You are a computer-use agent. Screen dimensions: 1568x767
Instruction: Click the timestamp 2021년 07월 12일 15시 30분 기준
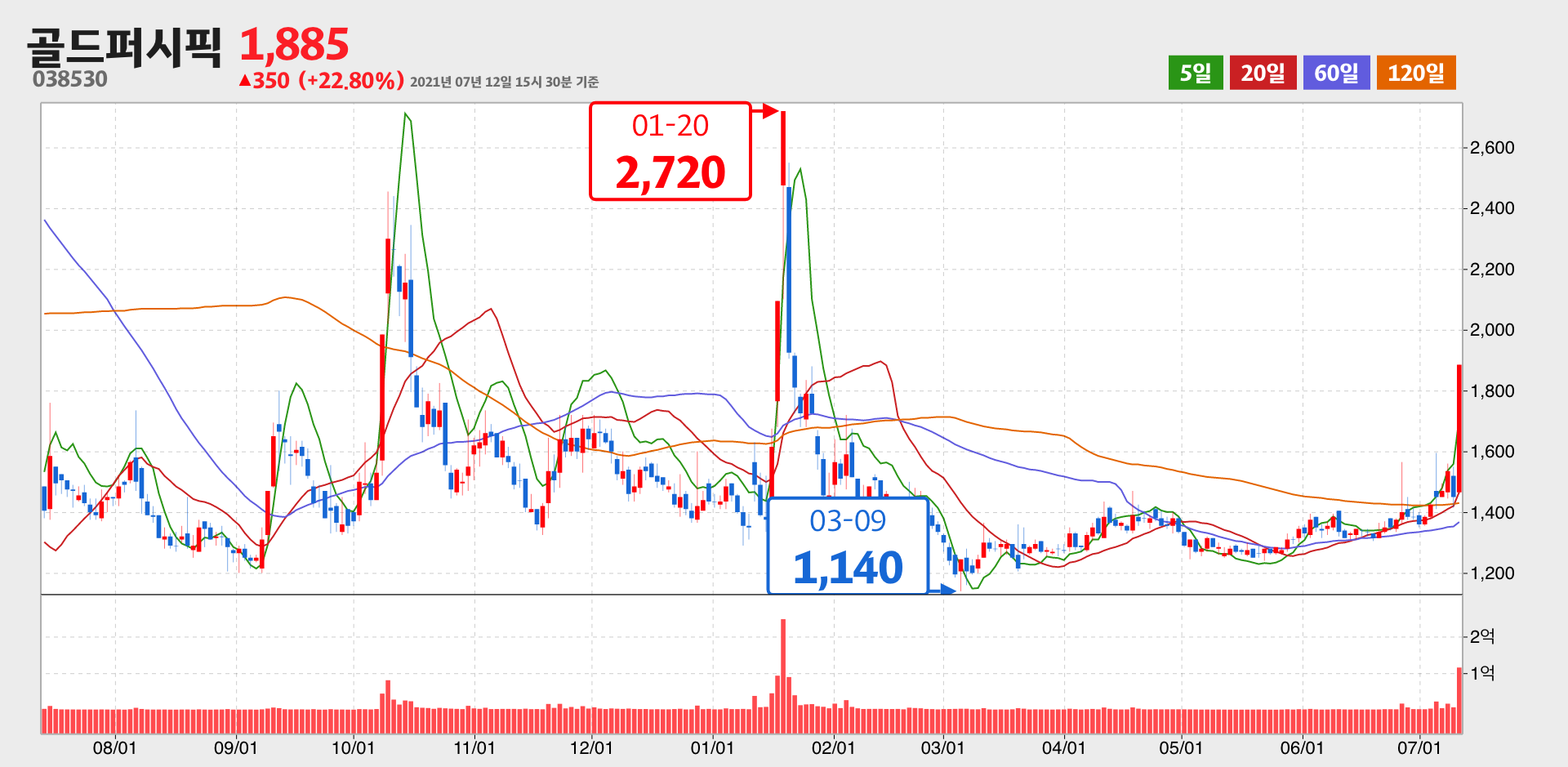point(504,82)
